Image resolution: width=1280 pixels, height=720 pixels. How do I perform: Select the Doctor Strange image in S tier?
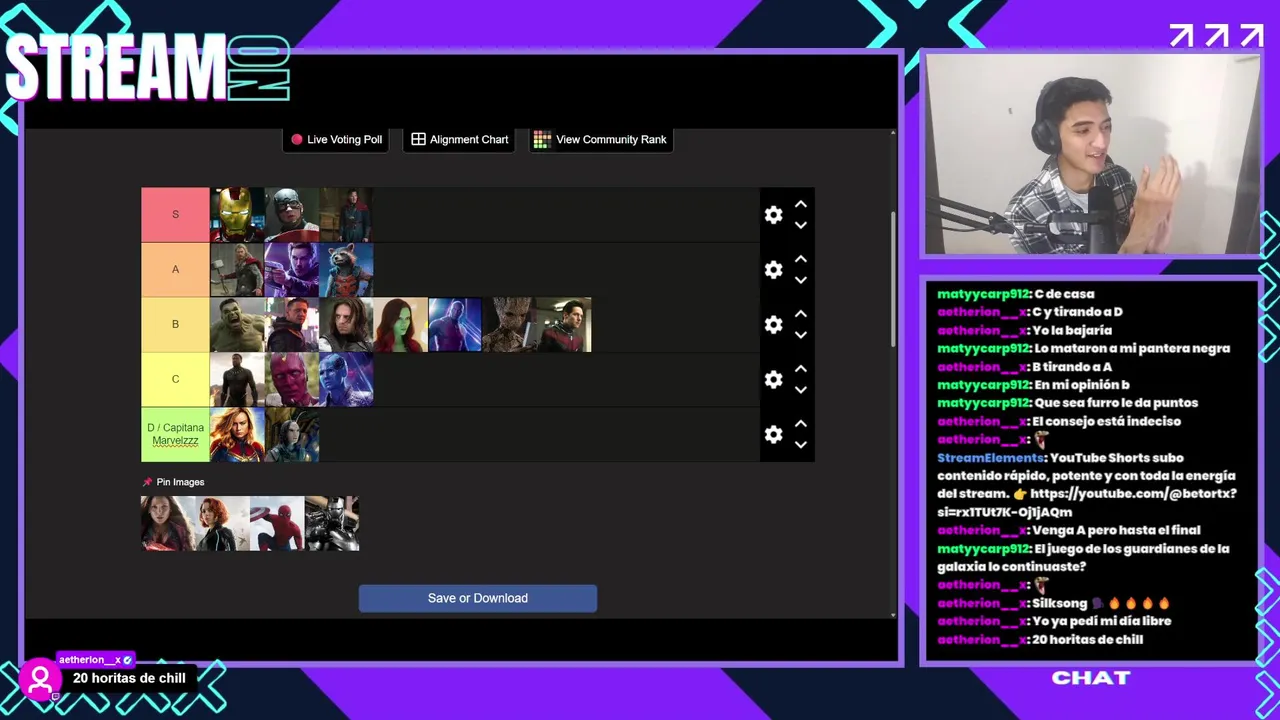click(346, 215)
